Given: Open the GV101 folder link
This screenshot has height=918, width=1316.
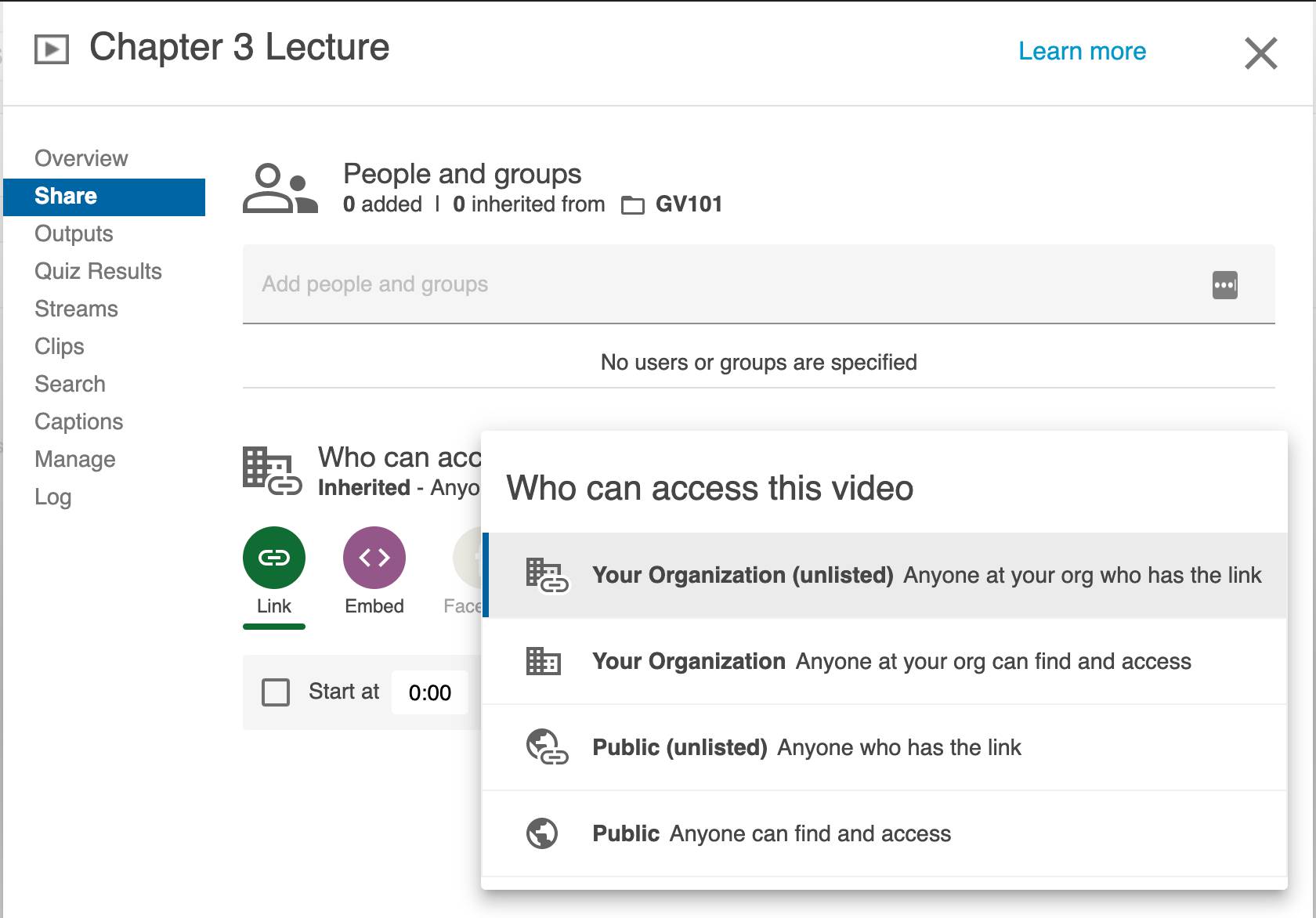Looking at the screenshot, I should click(x=689, y=204).
